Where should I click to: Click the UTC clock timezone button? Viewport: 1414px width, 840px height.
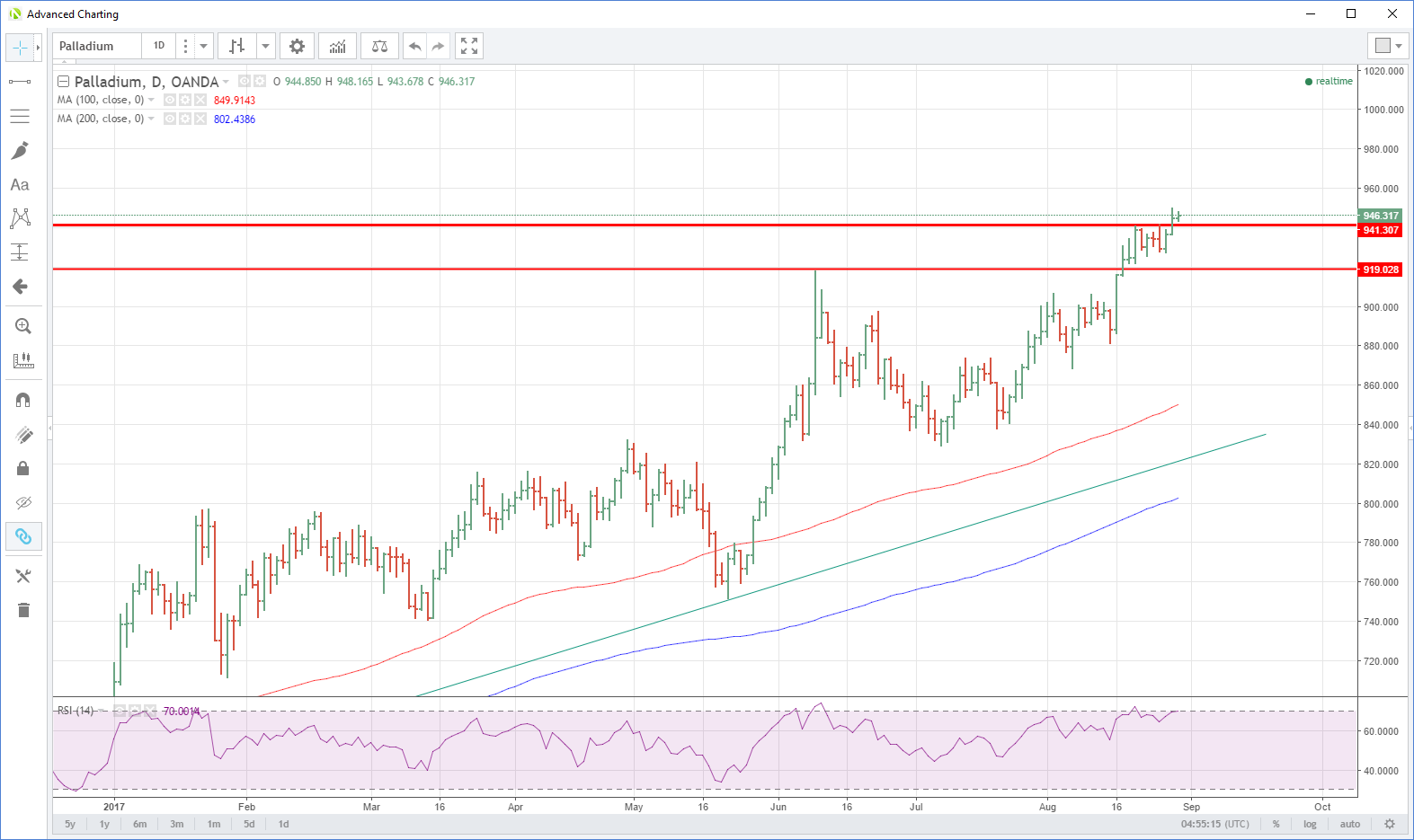(1214, 824)
